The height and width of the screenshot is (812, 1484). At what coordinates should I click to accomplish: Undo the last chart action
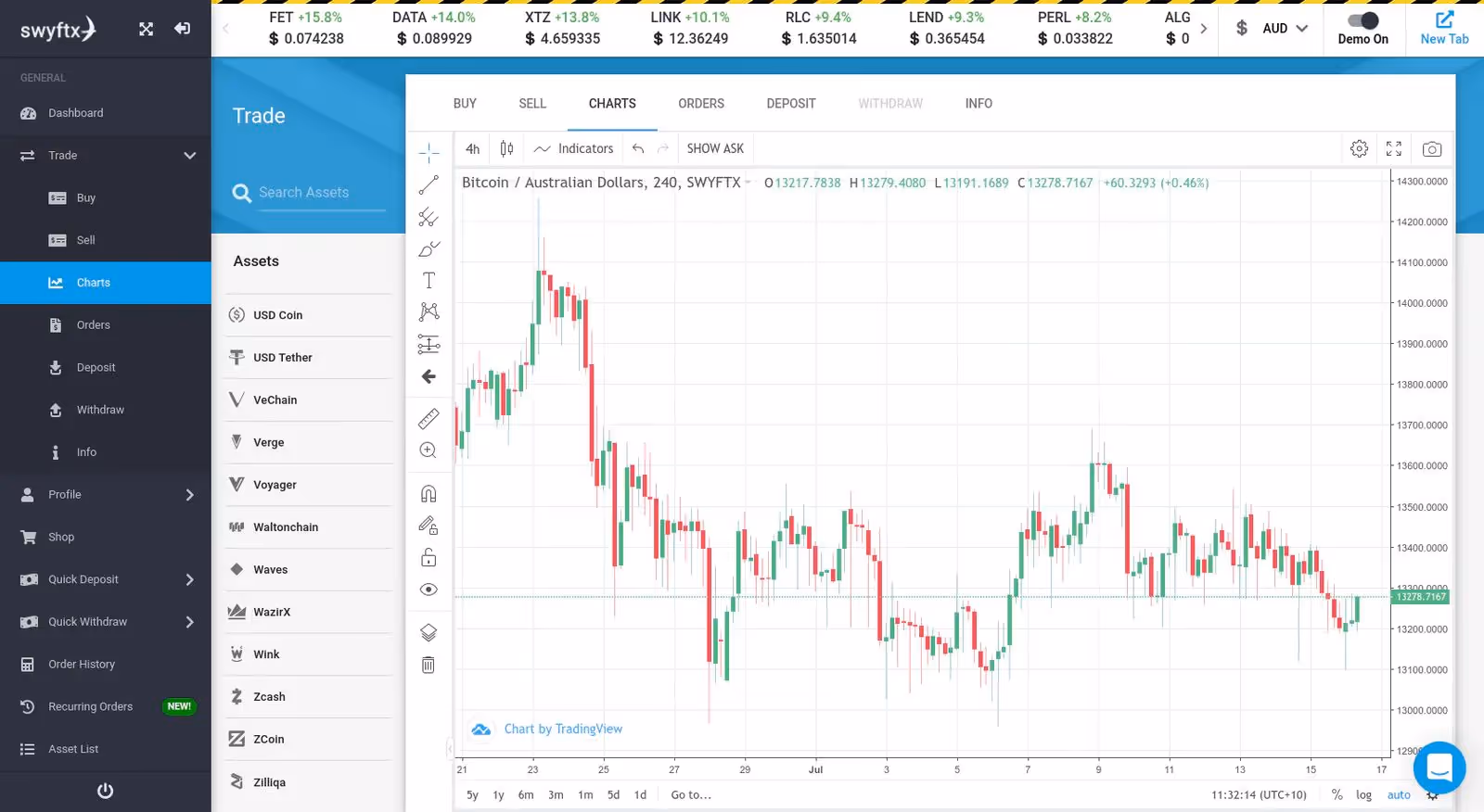pos(638,148)
